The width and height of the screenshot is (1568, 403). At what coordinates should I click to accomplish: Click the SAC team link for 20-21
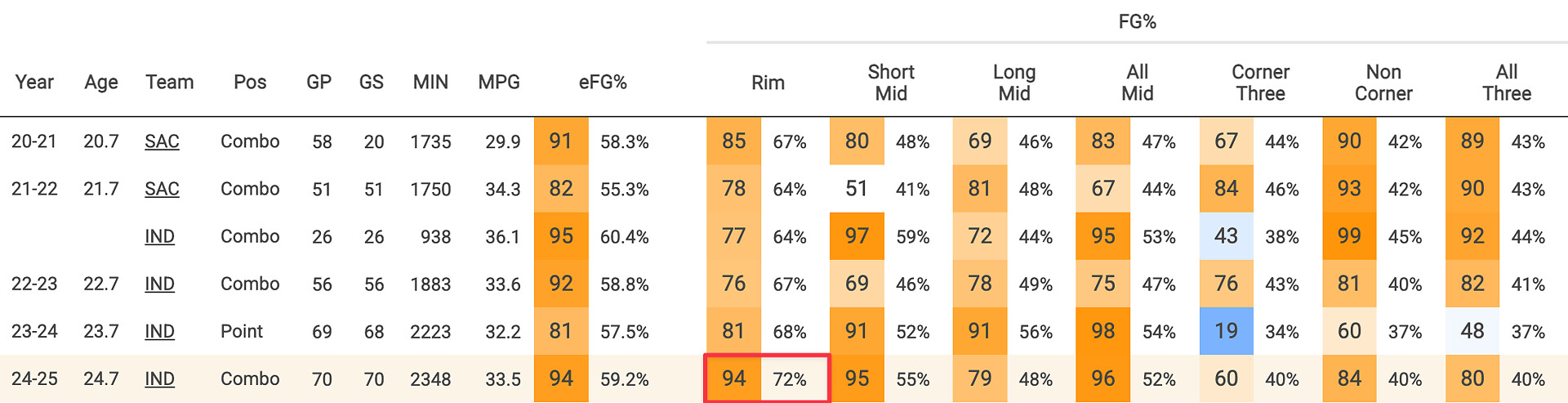pos(162,141)
